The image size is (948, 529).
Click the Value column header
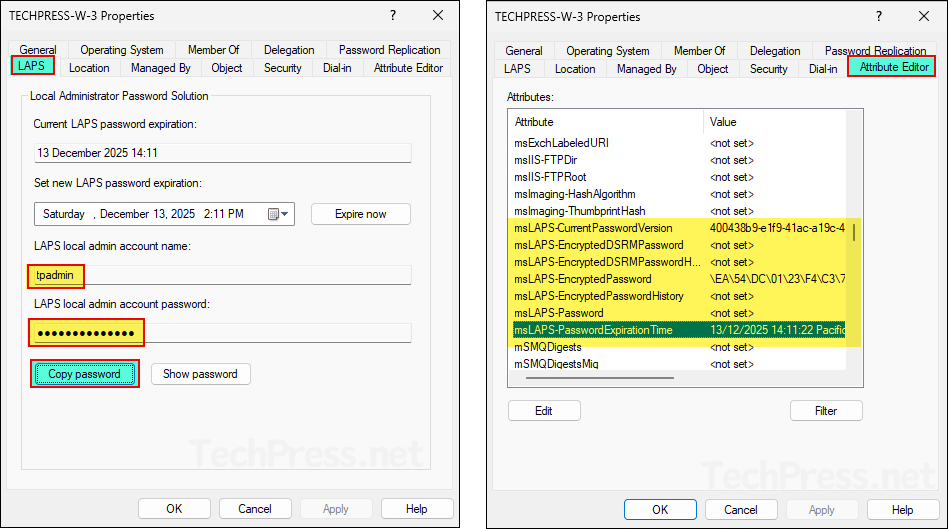775,122
